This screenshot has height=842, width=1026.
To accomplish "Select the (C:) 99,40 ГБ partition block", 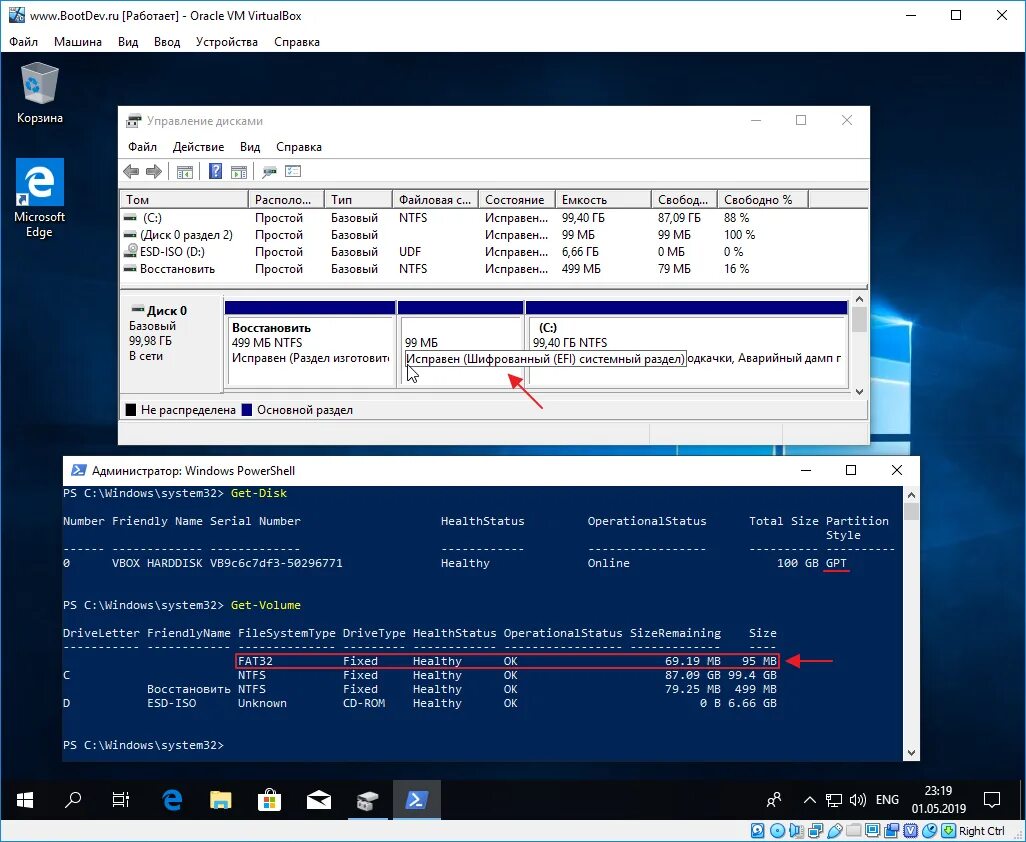I will pyautogui.click(x=686, y=344).
